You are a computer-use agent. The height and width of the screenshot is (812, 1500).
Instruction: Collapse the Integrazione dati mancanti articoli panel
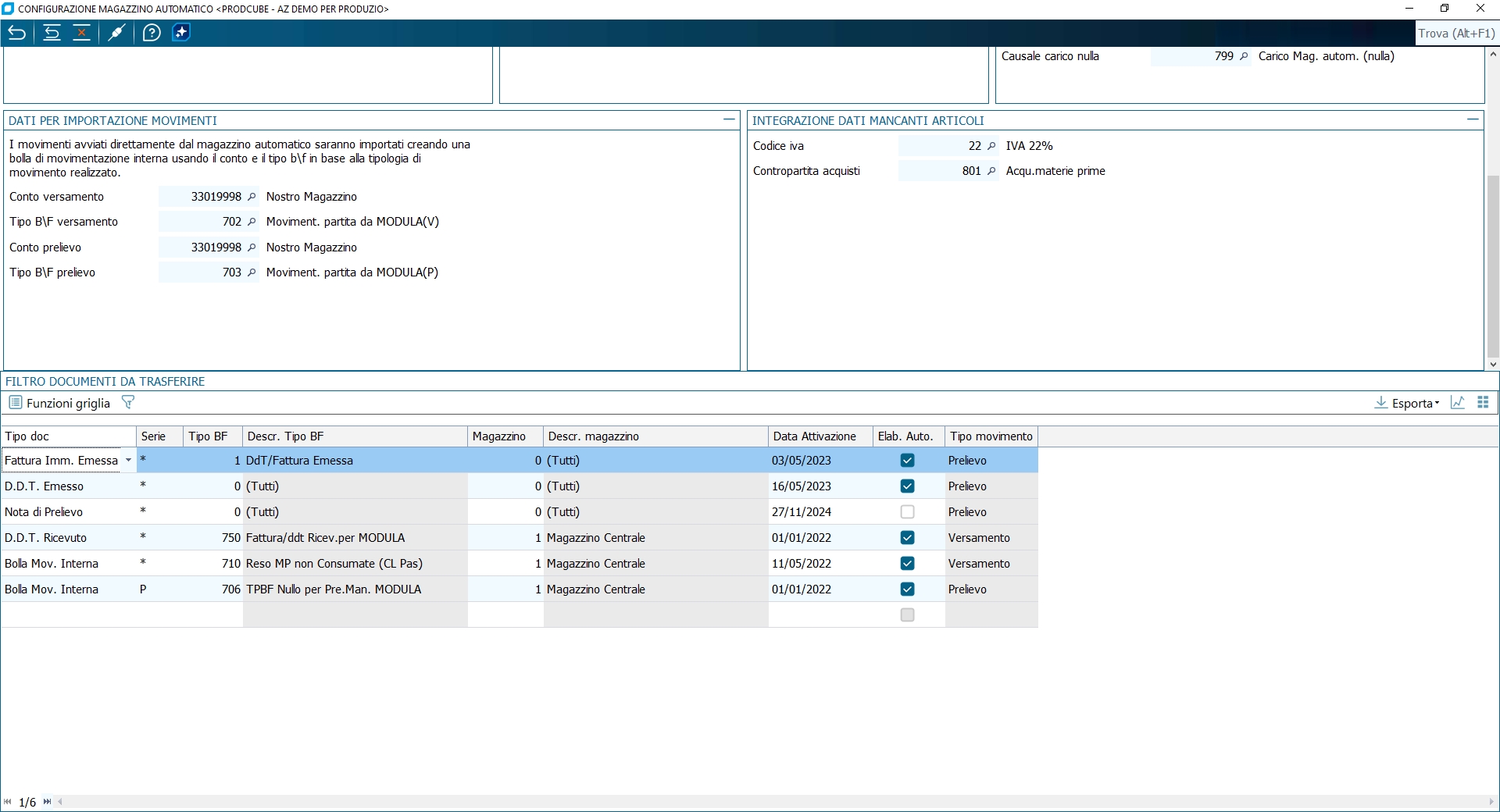tap(1473, 119)
